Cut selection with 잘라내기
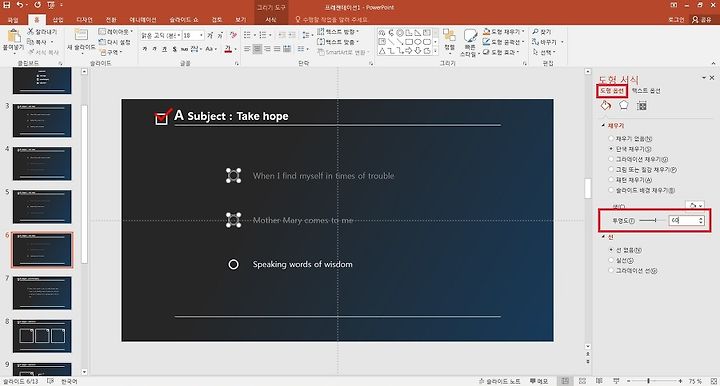The height and width of the screenshot is (386, 720). tap(42, 32)
